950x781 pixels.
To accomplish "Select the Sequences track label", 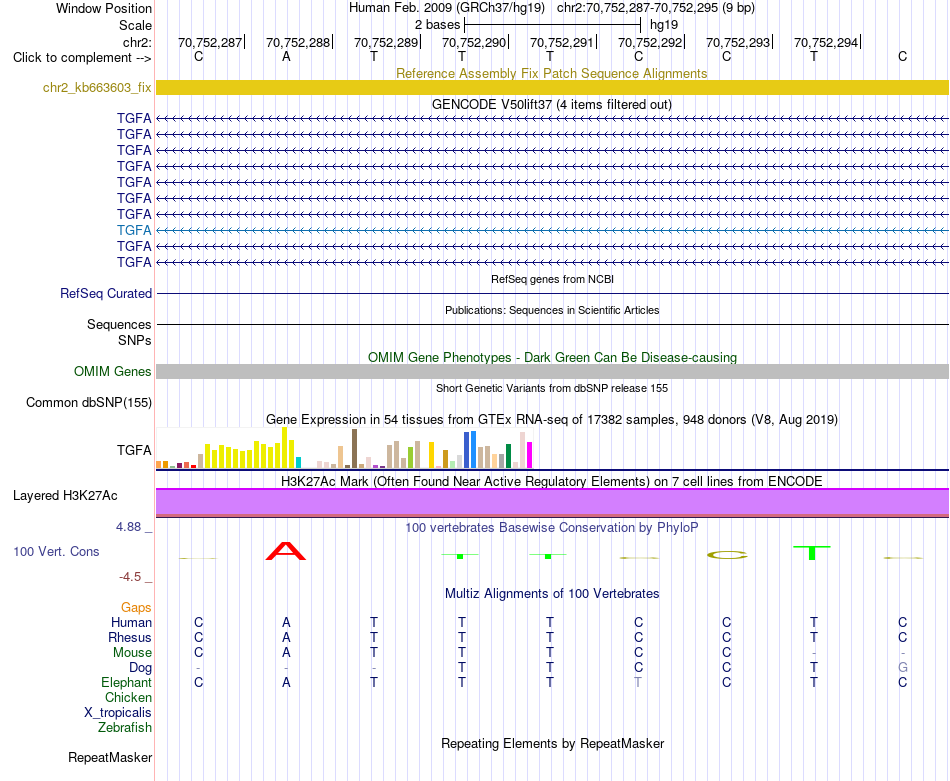I will coord(119,324).
